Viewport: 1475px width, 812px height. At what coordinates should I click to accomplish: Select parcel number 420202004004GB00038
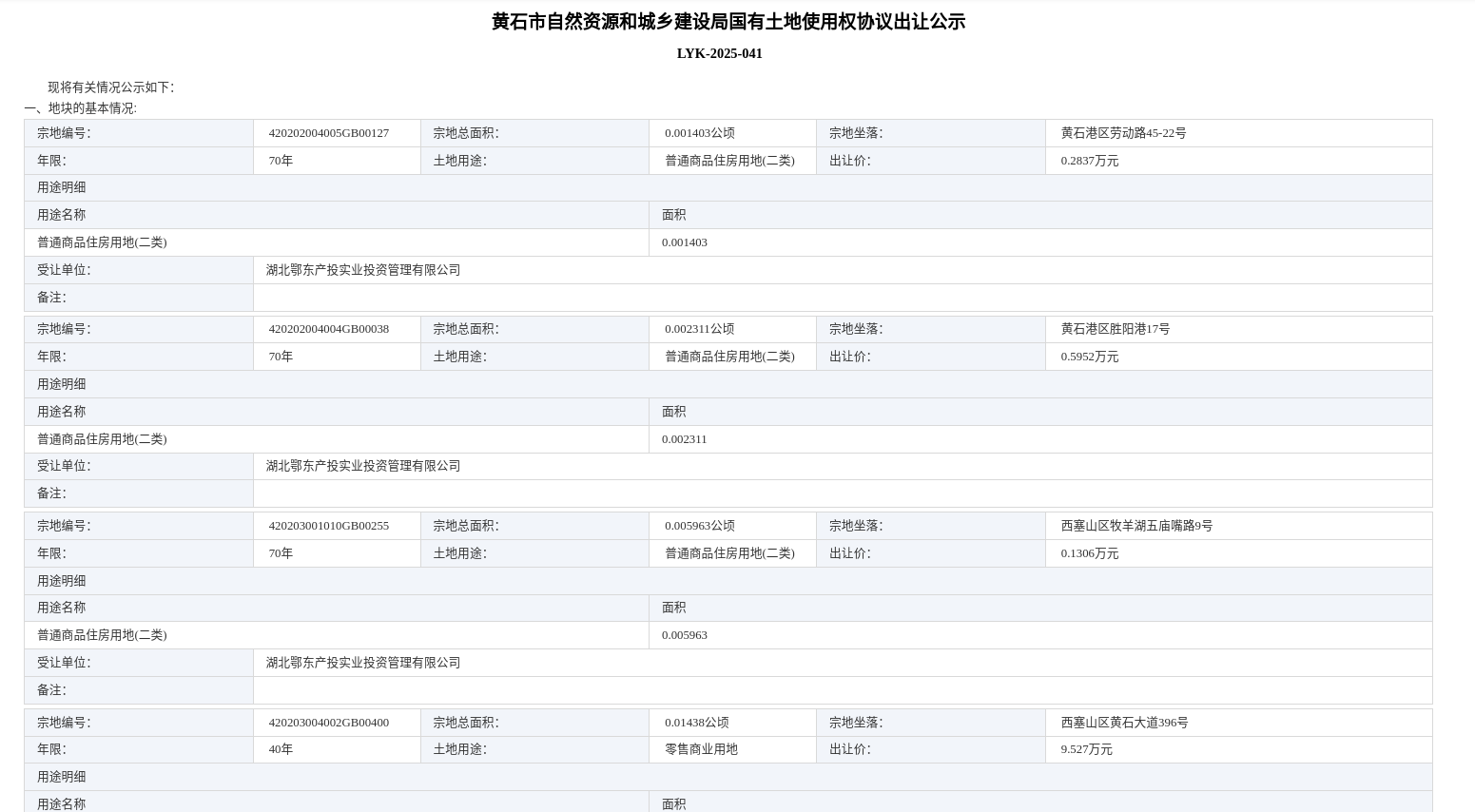328,329
